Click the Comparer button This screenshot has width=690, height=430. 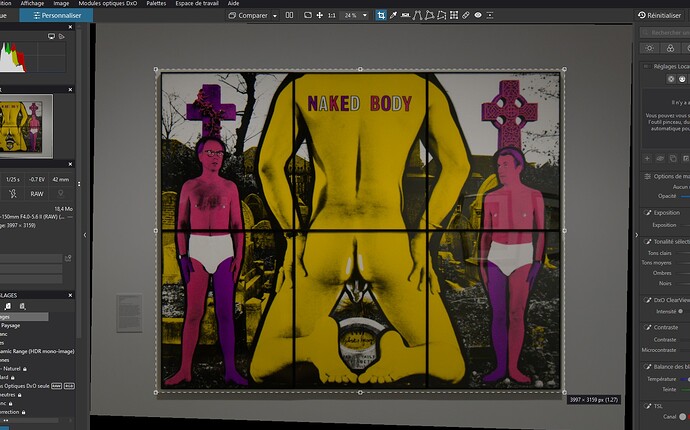(248, 15)
